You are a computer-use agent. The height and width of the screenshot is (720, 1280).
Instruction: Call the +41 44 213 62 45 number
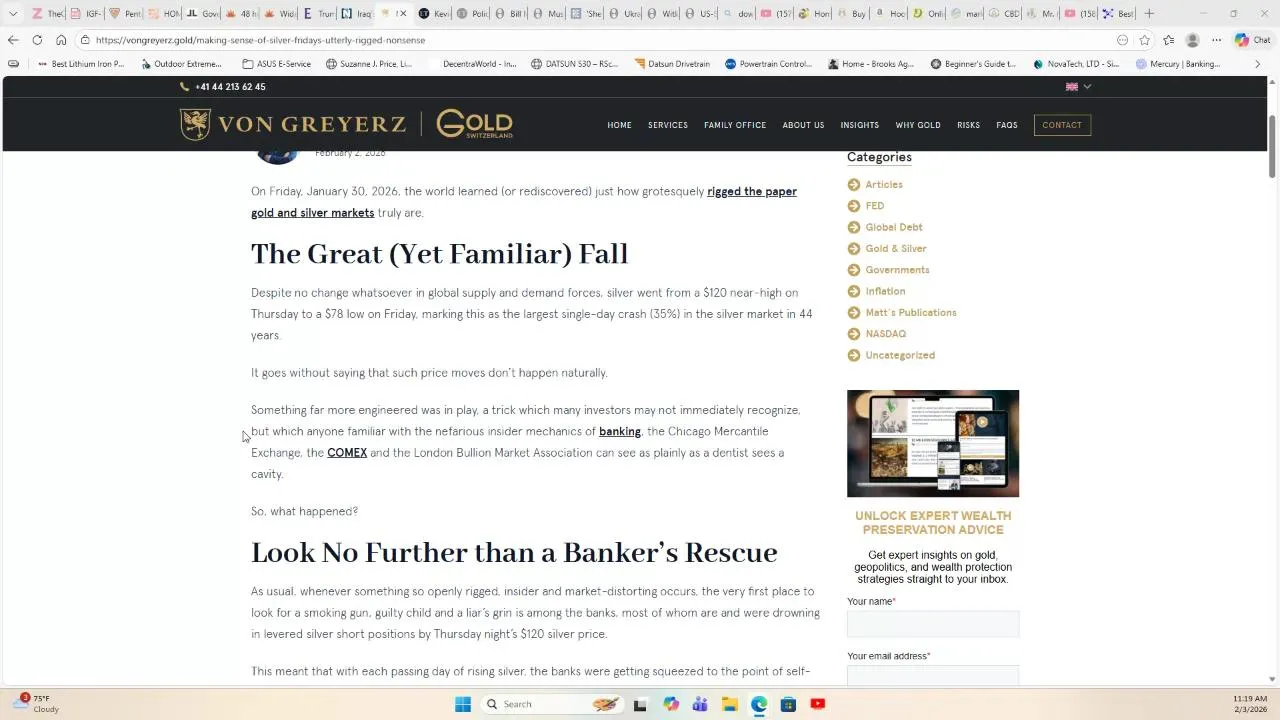pyautogui.click(x=223, y=87)
